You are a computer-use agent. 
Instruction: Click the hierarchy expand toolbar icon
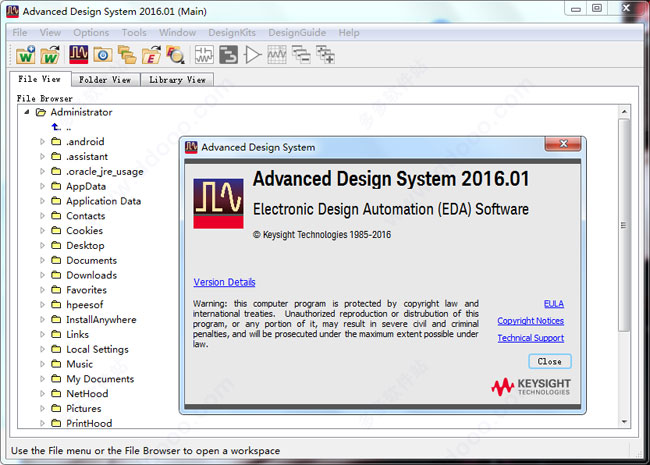pos(325,55)
